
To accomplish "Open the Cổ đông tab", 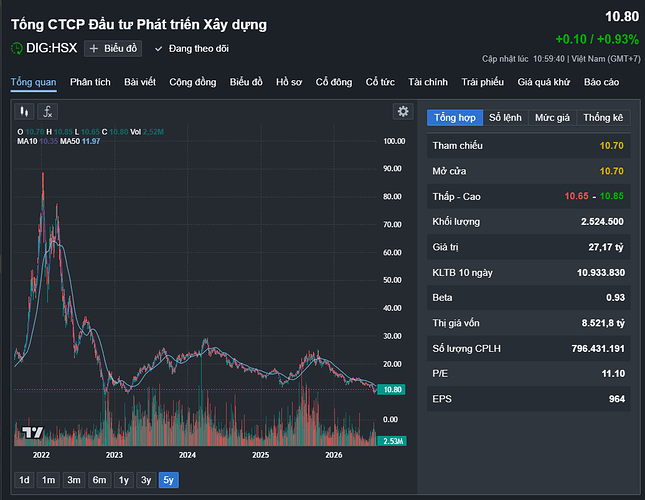I will point(334,82).
